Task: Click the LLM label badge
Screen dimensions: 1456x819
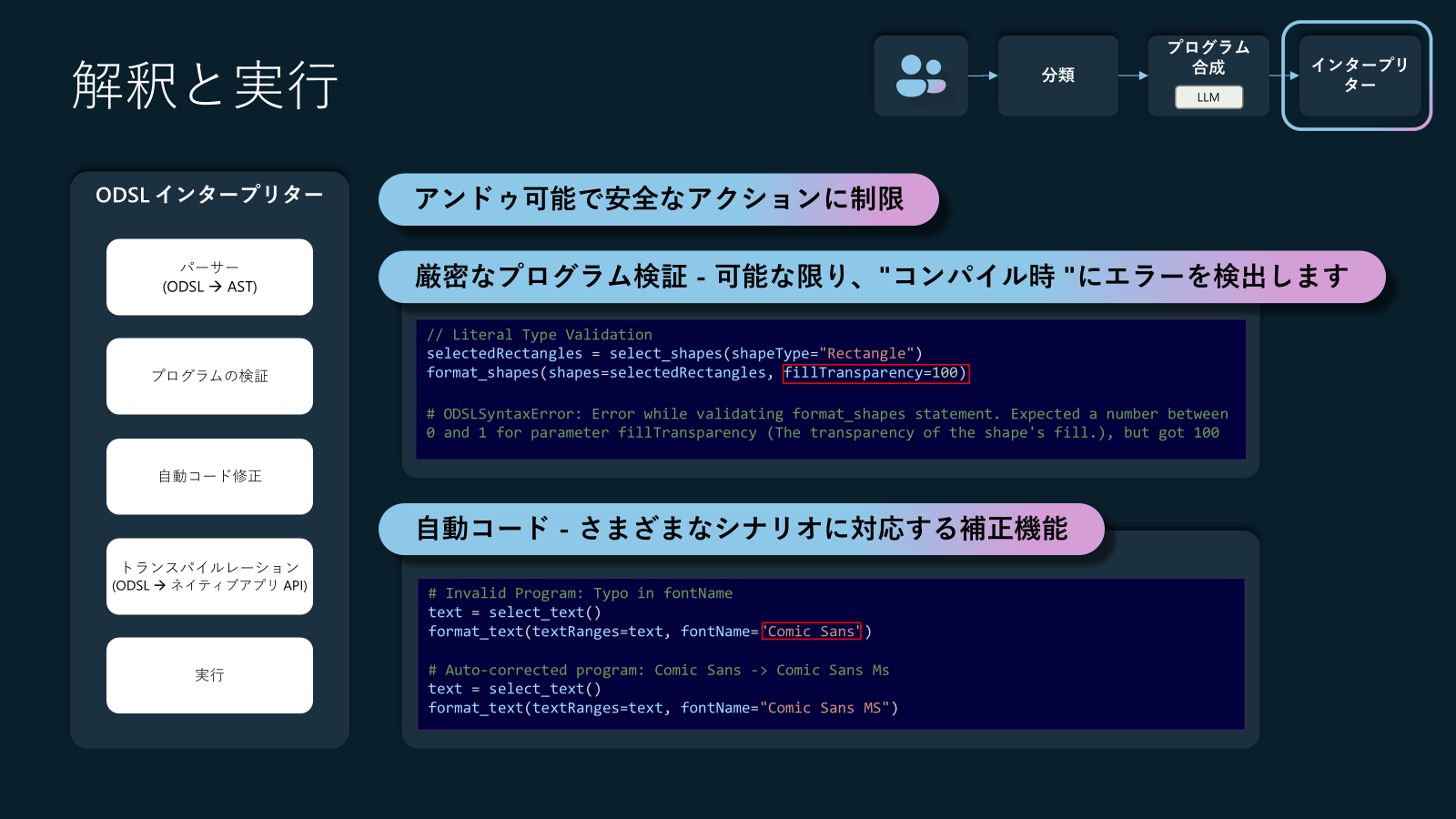Action: point(1208,97)
